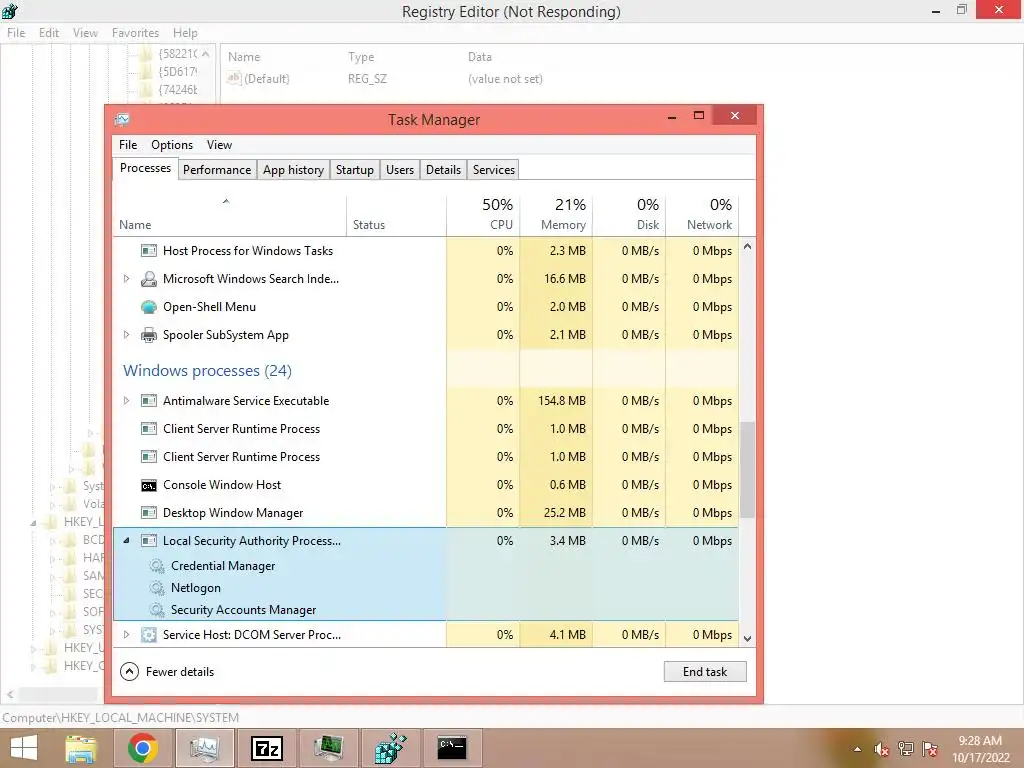This screenshot has height=768, width=1024.
Task: Switch to the Performance tab
Action: (217, 170)
